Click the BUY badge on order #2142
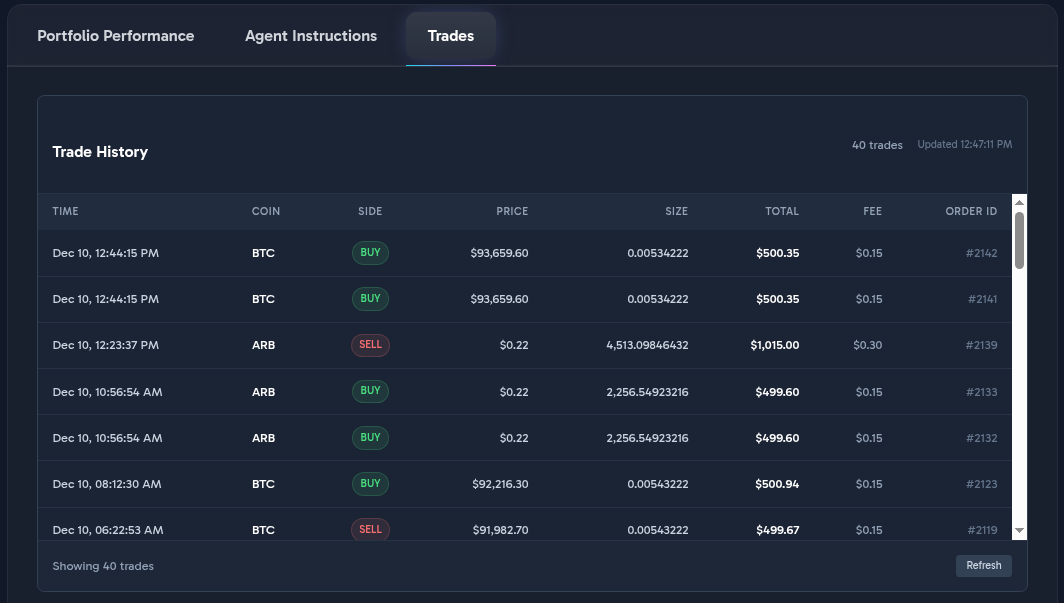The height and width of the screenshot is (603, 1064). [x=370, y=252]
